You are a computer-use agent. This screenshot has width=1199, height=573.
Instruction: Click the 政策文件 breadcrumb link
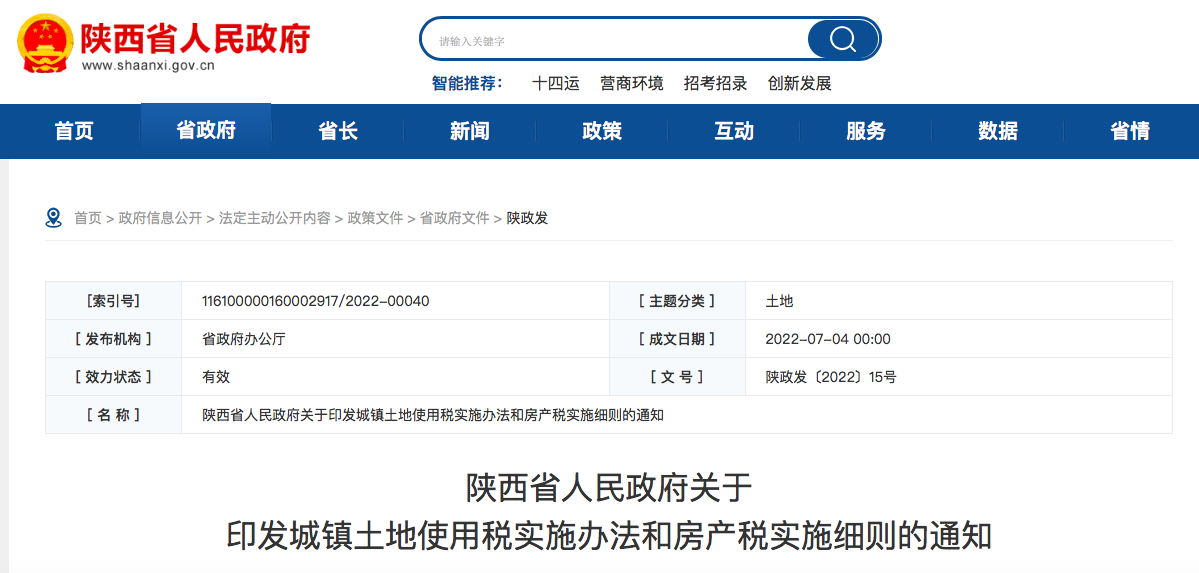pos(375,218)
